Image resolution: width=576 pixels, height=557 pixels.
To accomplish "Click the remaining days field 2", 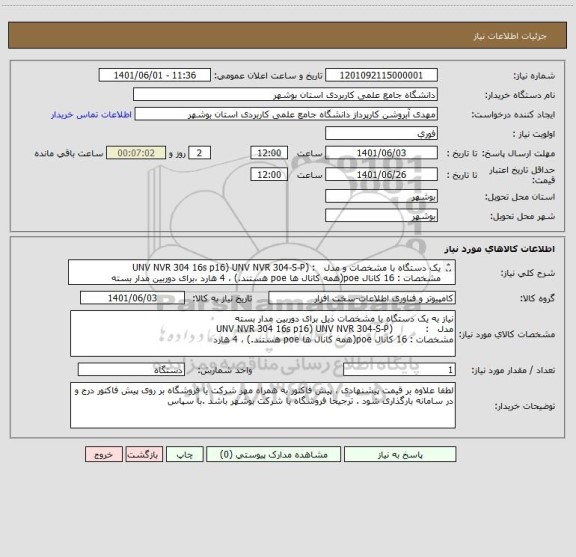I will (199, 153).
